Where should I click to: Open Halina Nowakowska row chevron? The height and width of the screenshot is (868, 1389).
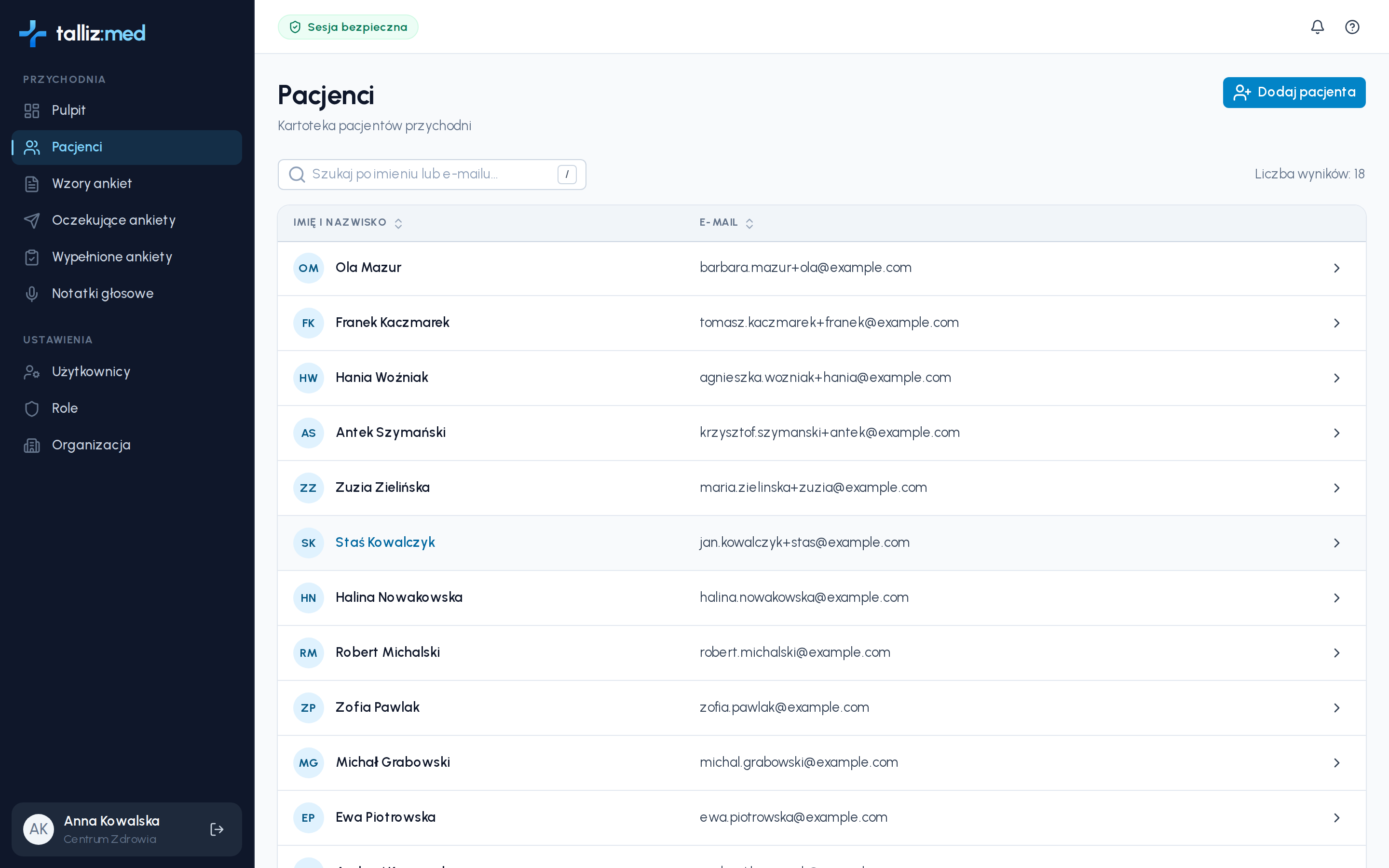[x=1337, y=598]
